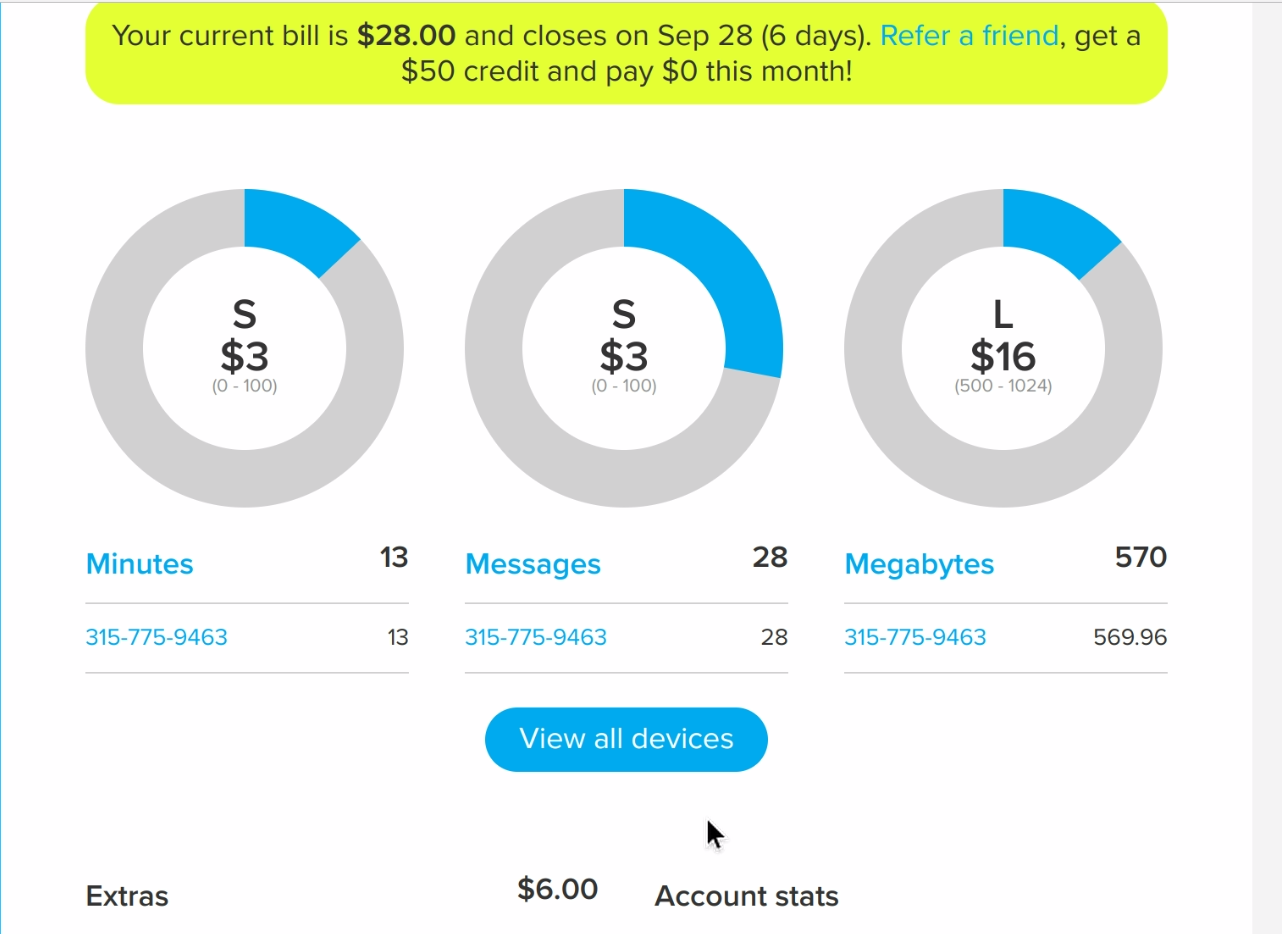
Task: Click the $28.00 bill amount in banner
Action: pos(406,37)
